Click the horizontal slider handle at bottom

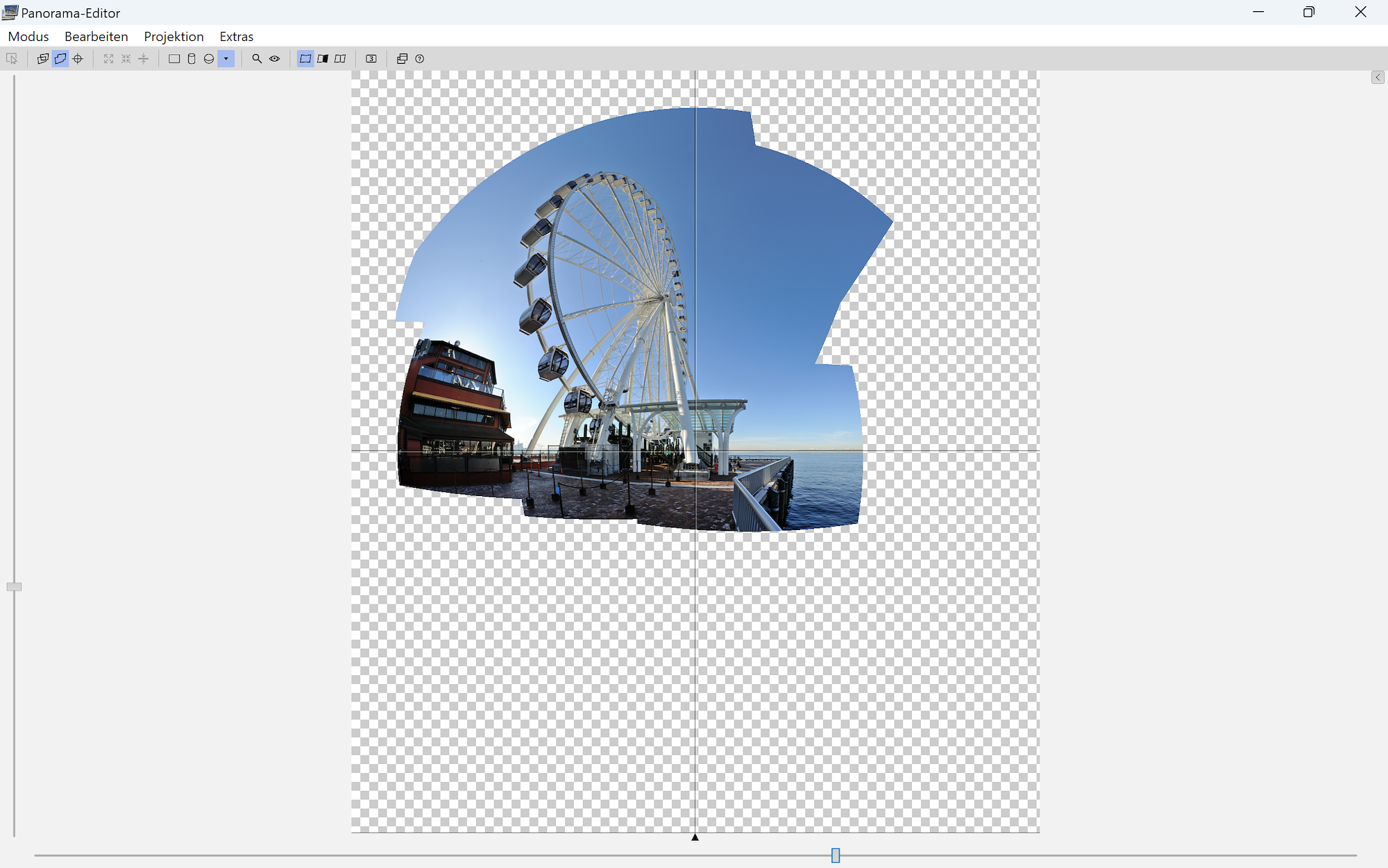tap(836, 856)
